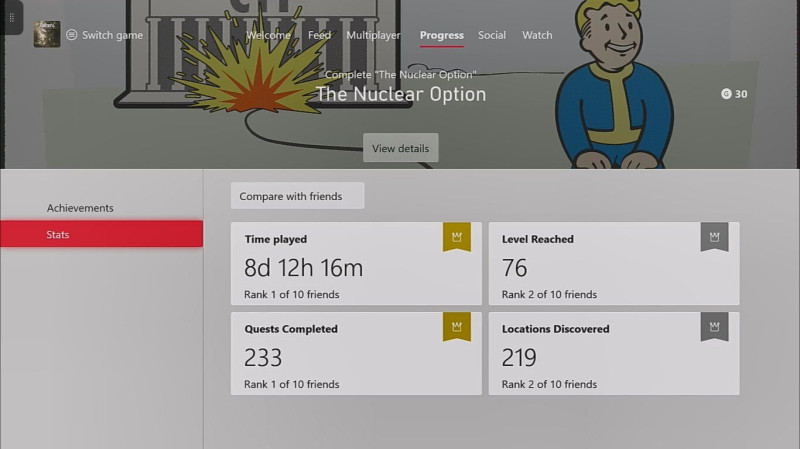Open the Feed tab
This screenshot has width=800, height=449.
(x=319, y=35)
